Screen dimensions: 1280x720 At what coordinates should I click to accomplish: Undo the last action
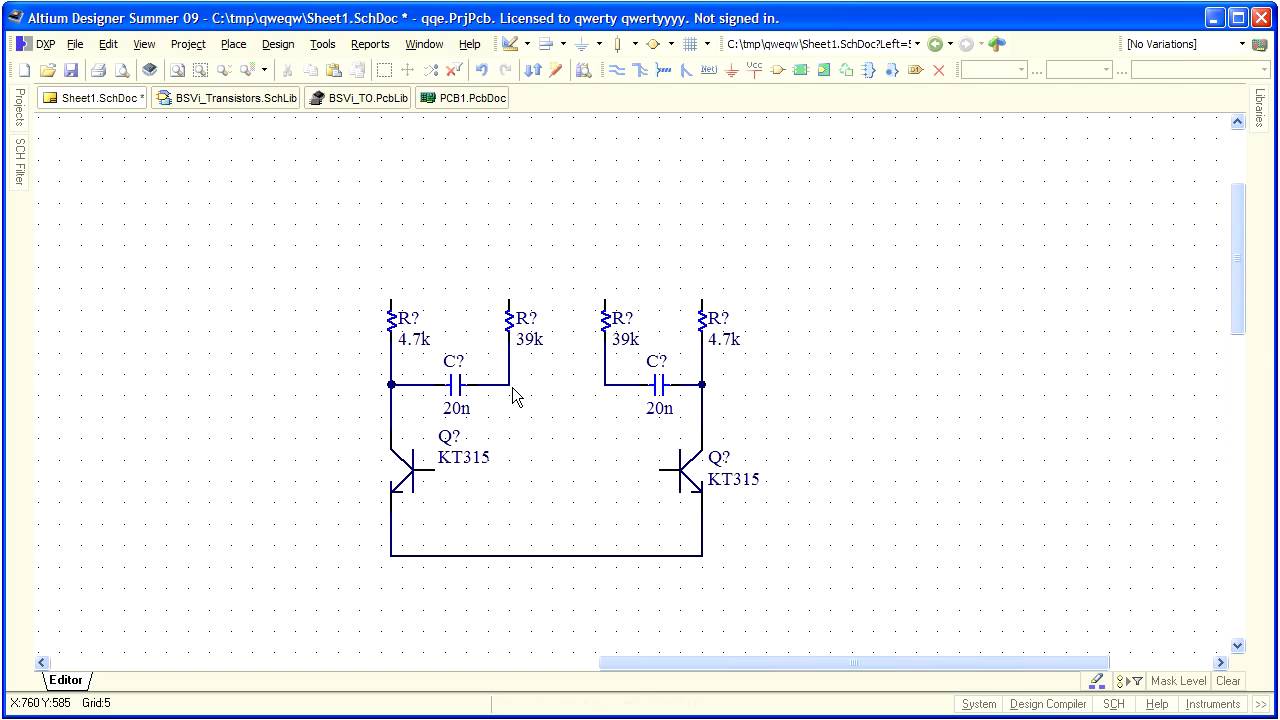coord(482,70)
